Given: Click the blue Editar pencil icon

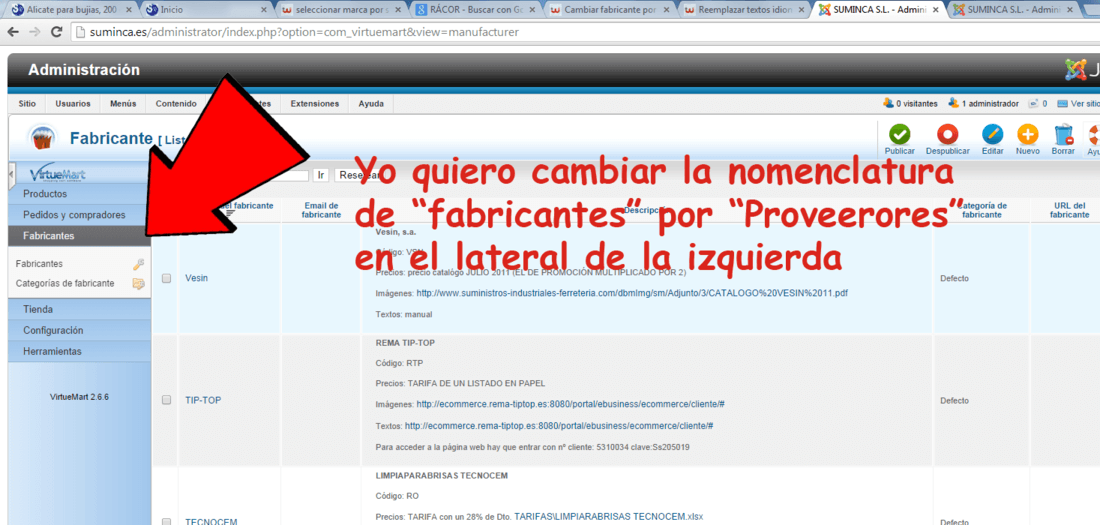Looking at the screenshot, I should point(993,135).
